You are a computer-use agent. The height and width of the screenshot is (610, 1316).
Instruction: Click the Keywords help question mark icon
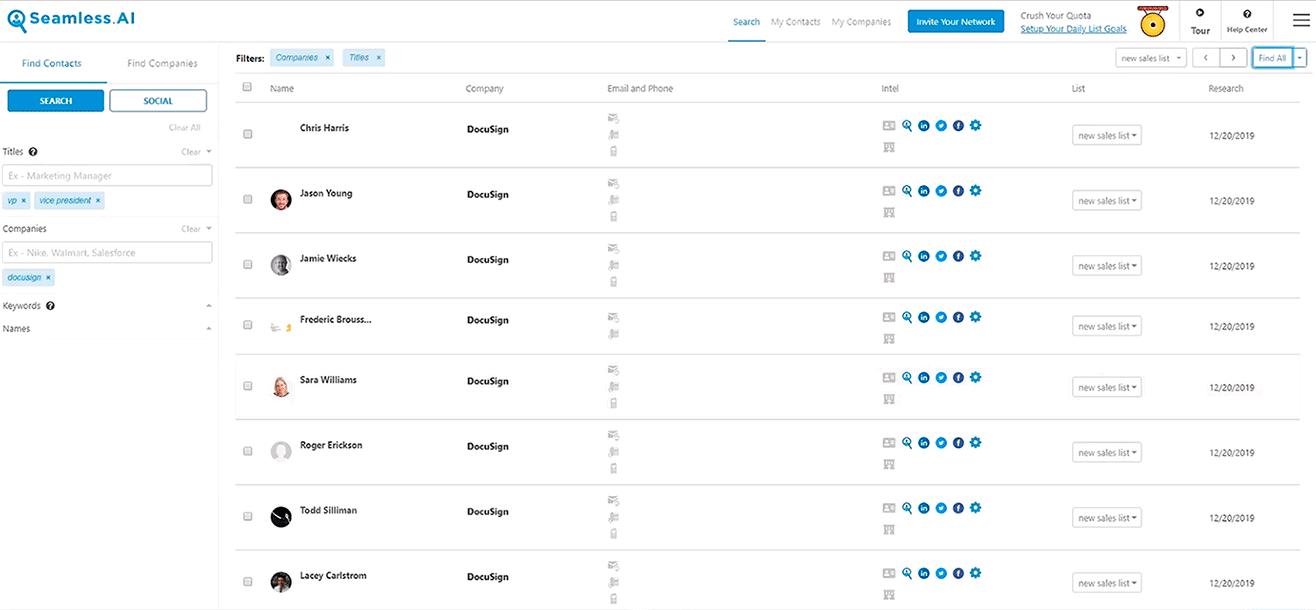[50, 306]
